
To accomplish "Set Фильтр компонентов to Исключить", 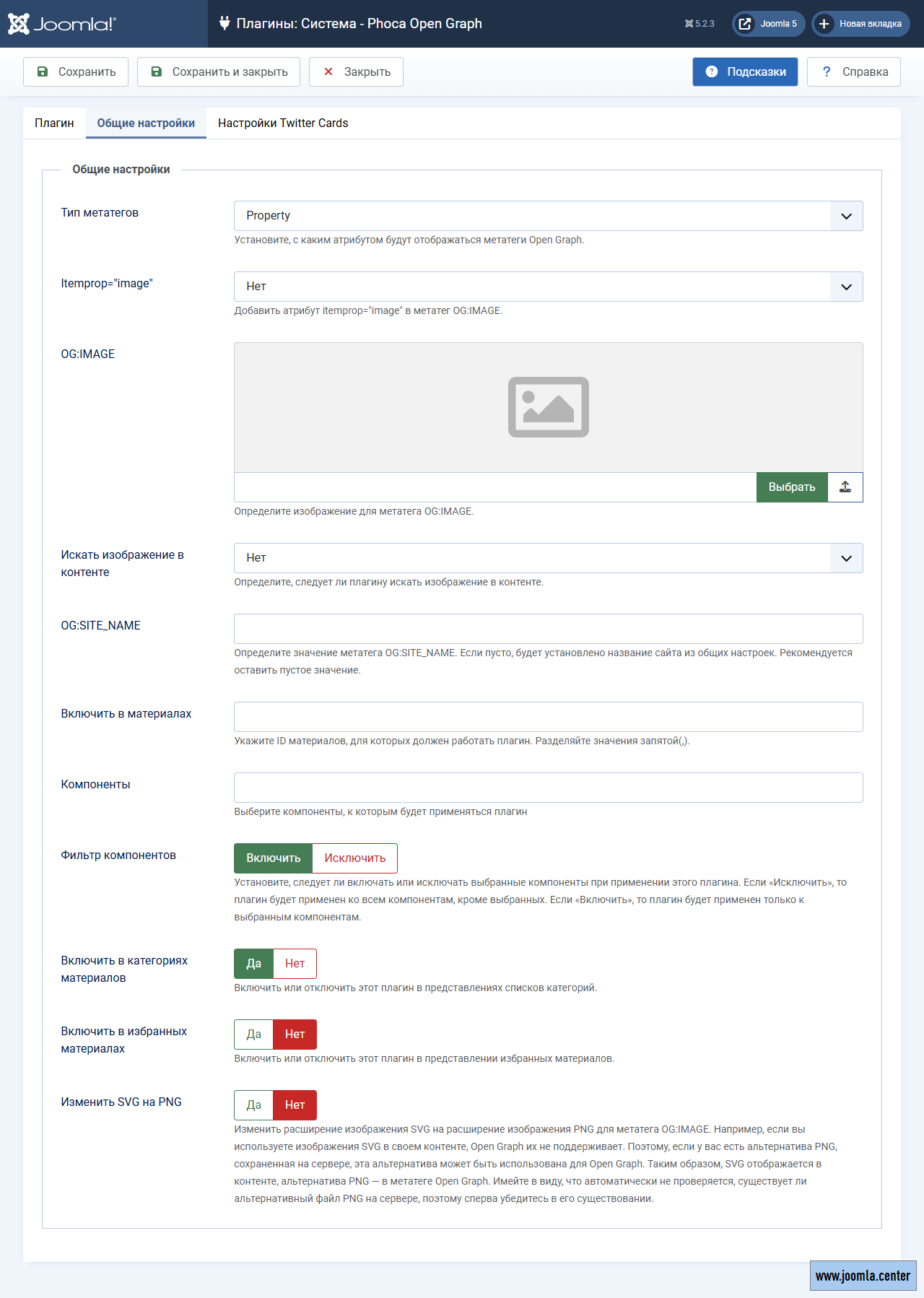I will [354, 858].
